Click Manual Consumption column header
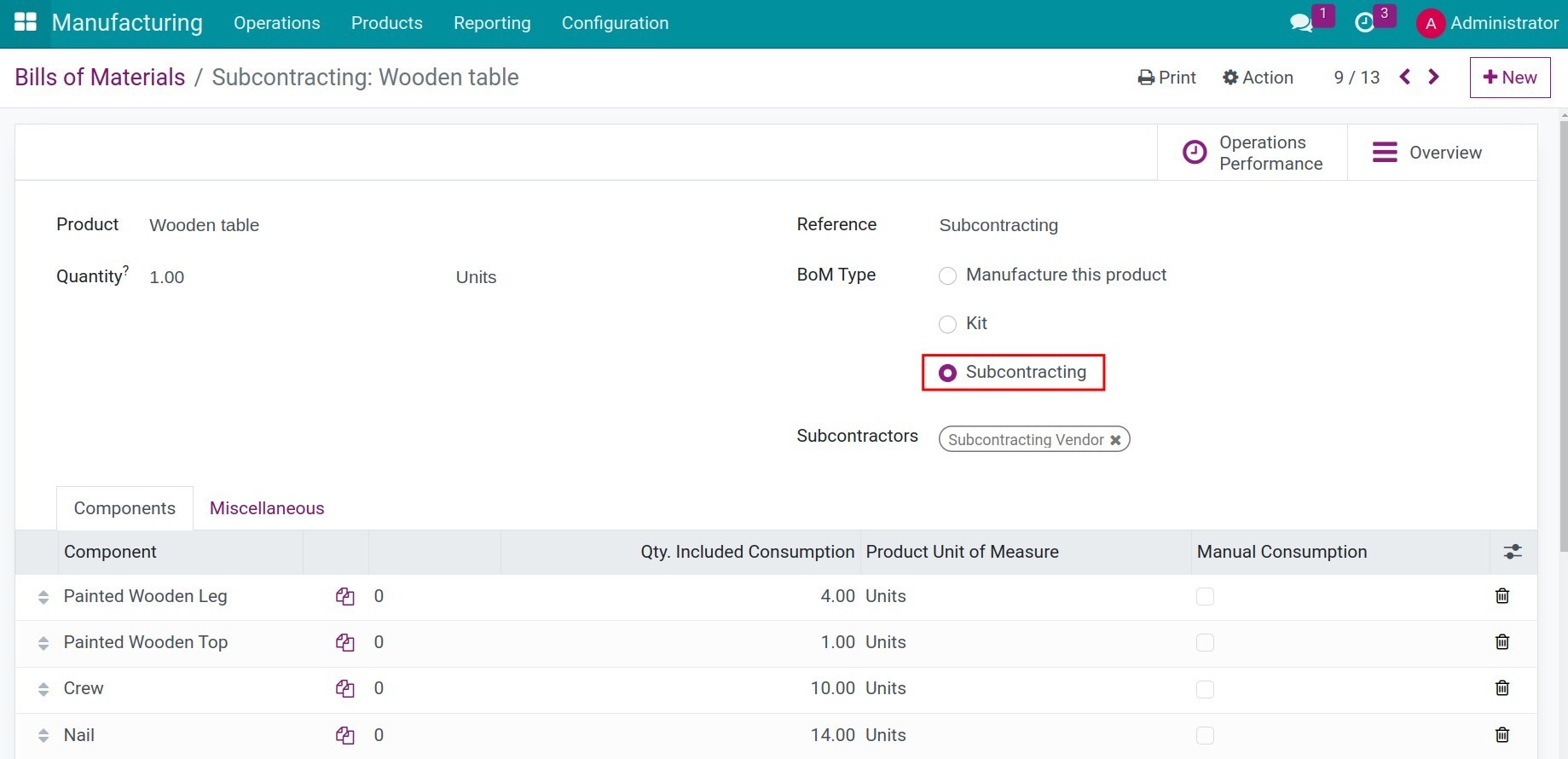This screenshot has width=1568, height=759. 1282,552
